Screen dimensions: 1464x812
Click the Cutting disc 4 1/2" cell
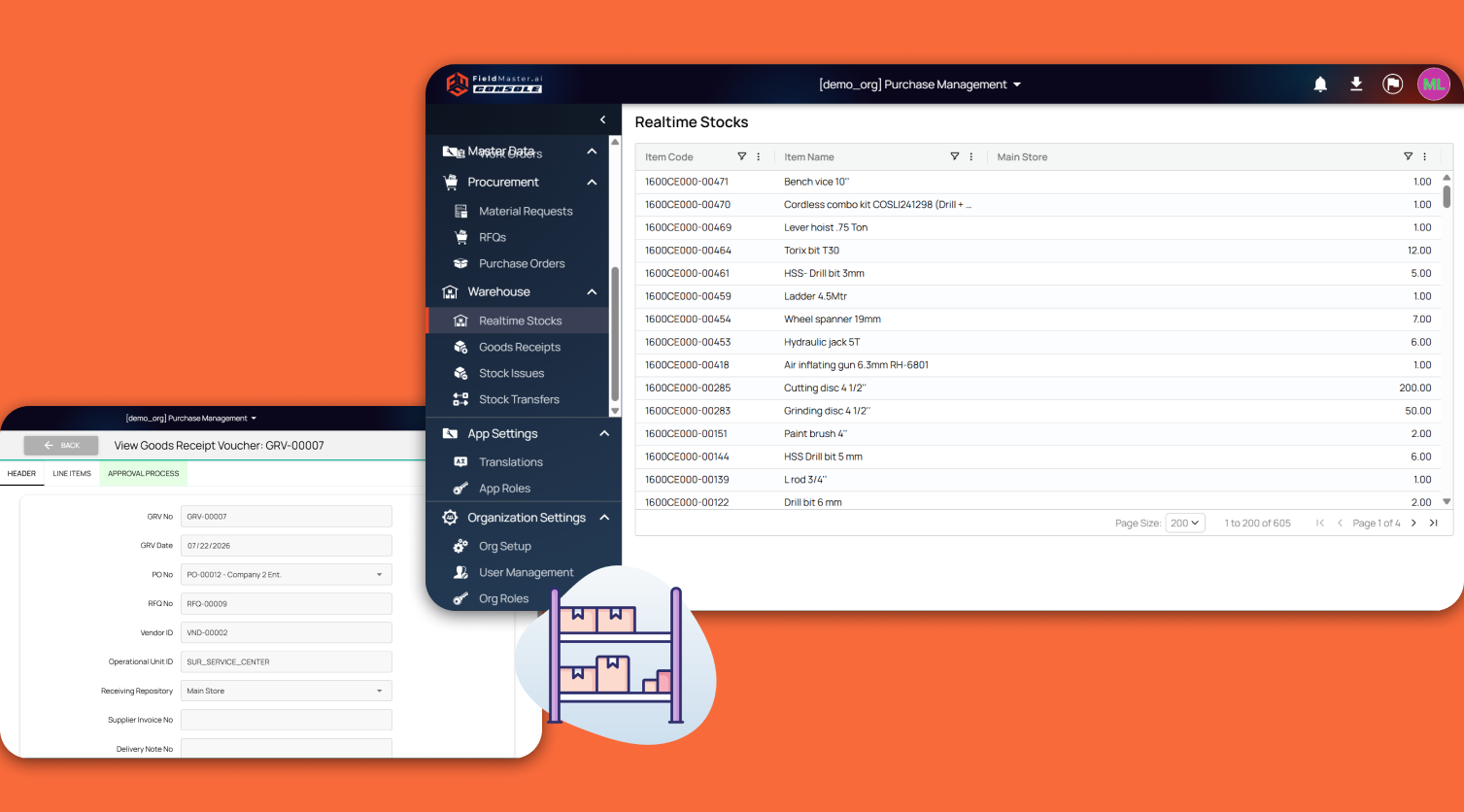click(825, 388)
